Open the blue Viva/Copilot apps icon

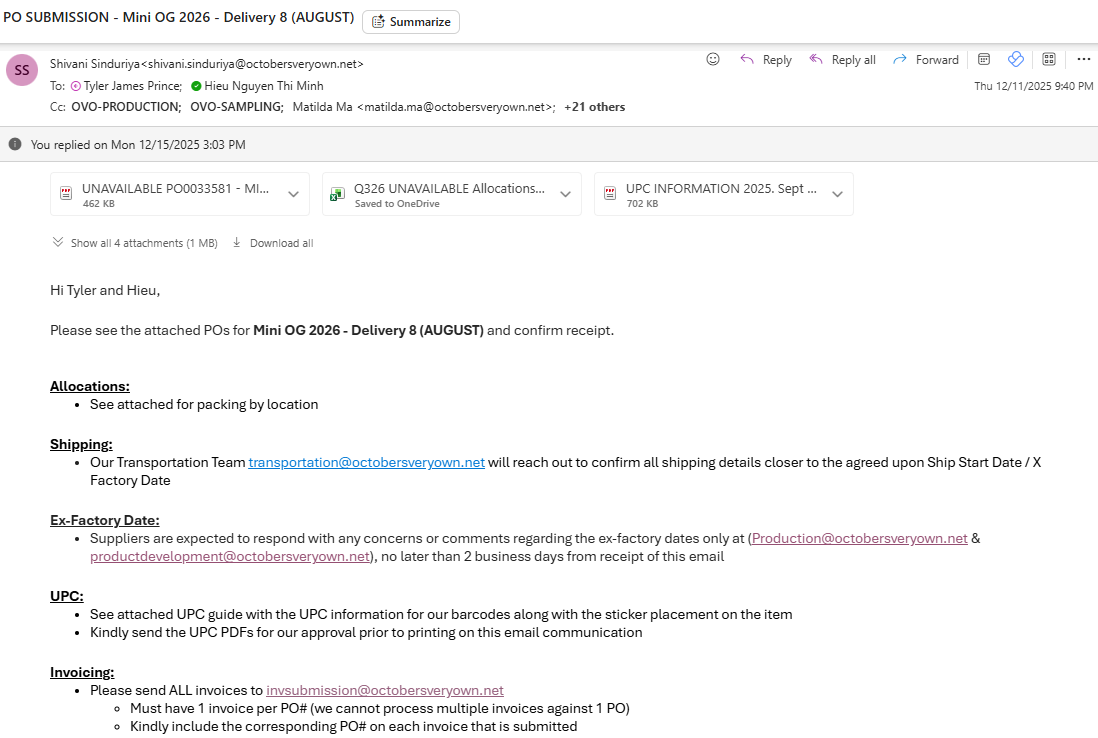tap(1016, 60)
